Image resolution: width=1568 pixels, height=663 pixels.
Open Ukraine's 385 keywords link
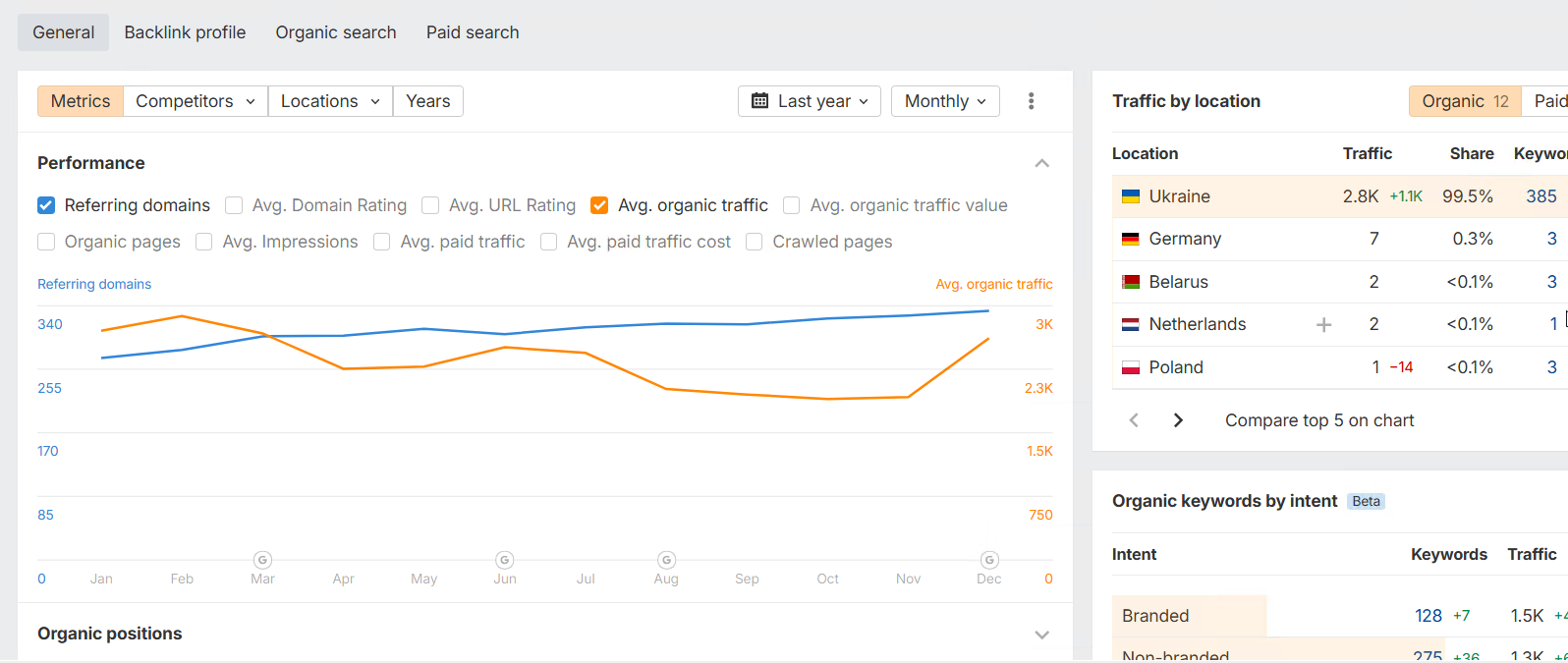tap(1540, 196)
